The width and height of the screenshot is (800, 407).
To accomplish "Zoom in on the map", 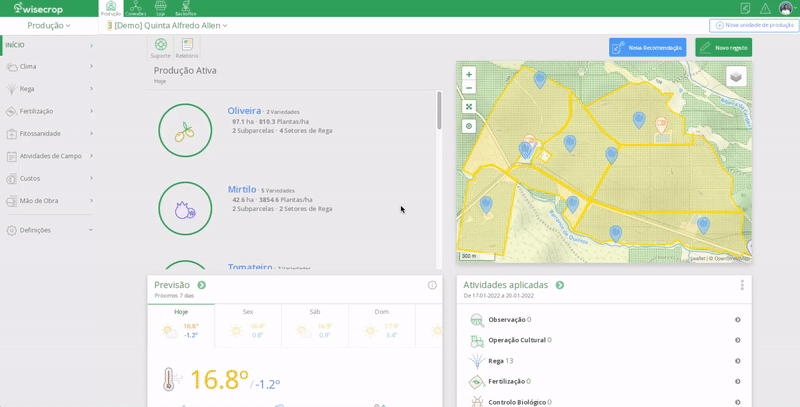I will [x=469, y=74].
